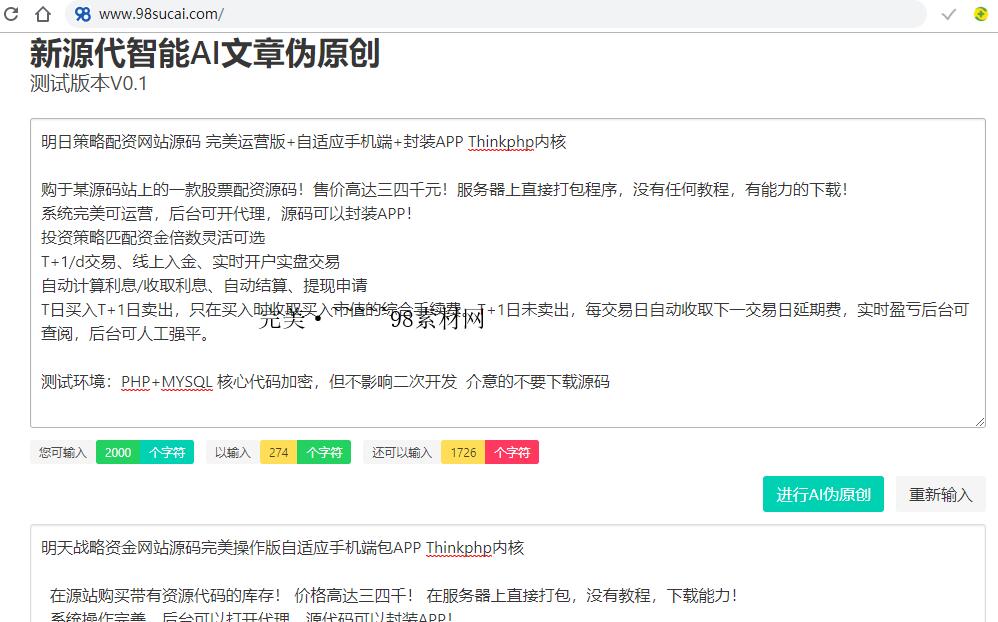Click the 测试版本V0.1 label
This screenshot has height=622, width=998.
(x=86, y=85)
